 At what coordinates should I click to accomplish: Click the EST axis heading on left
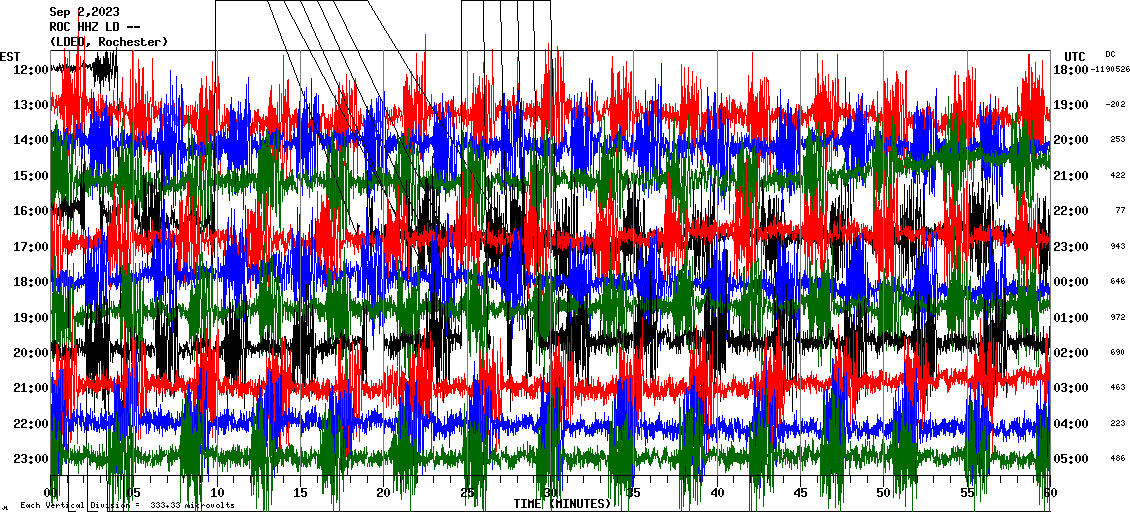[11, 56]
